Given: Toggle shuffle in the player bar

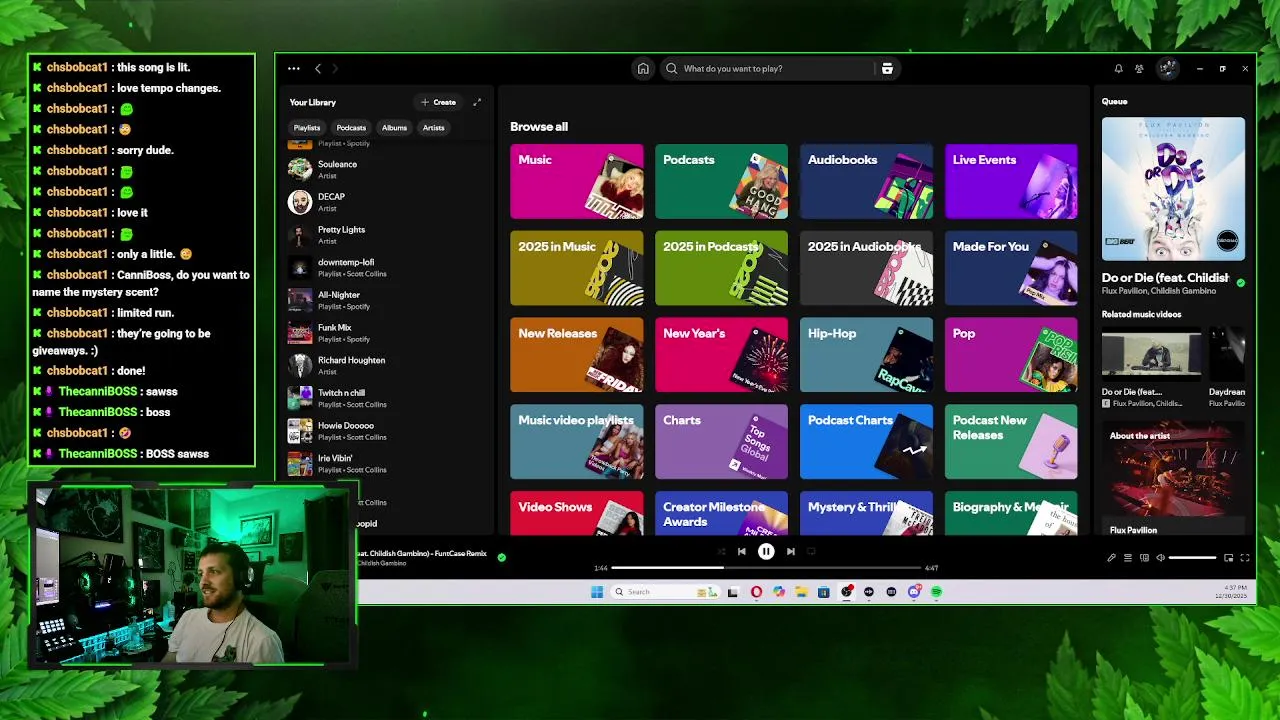Looking at the screenshot, I should 721,551.
